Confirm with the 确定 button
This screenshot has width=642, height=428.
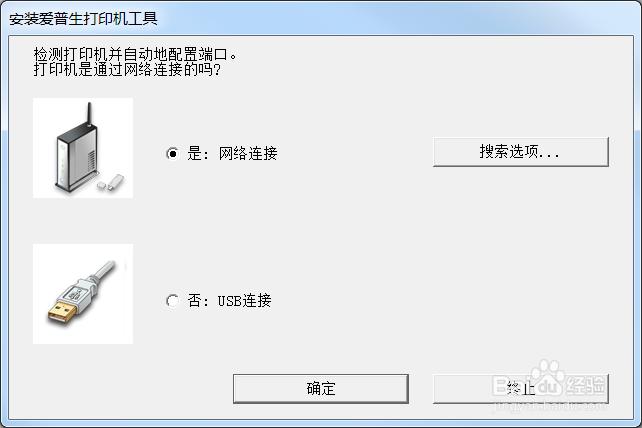(321, 388)
